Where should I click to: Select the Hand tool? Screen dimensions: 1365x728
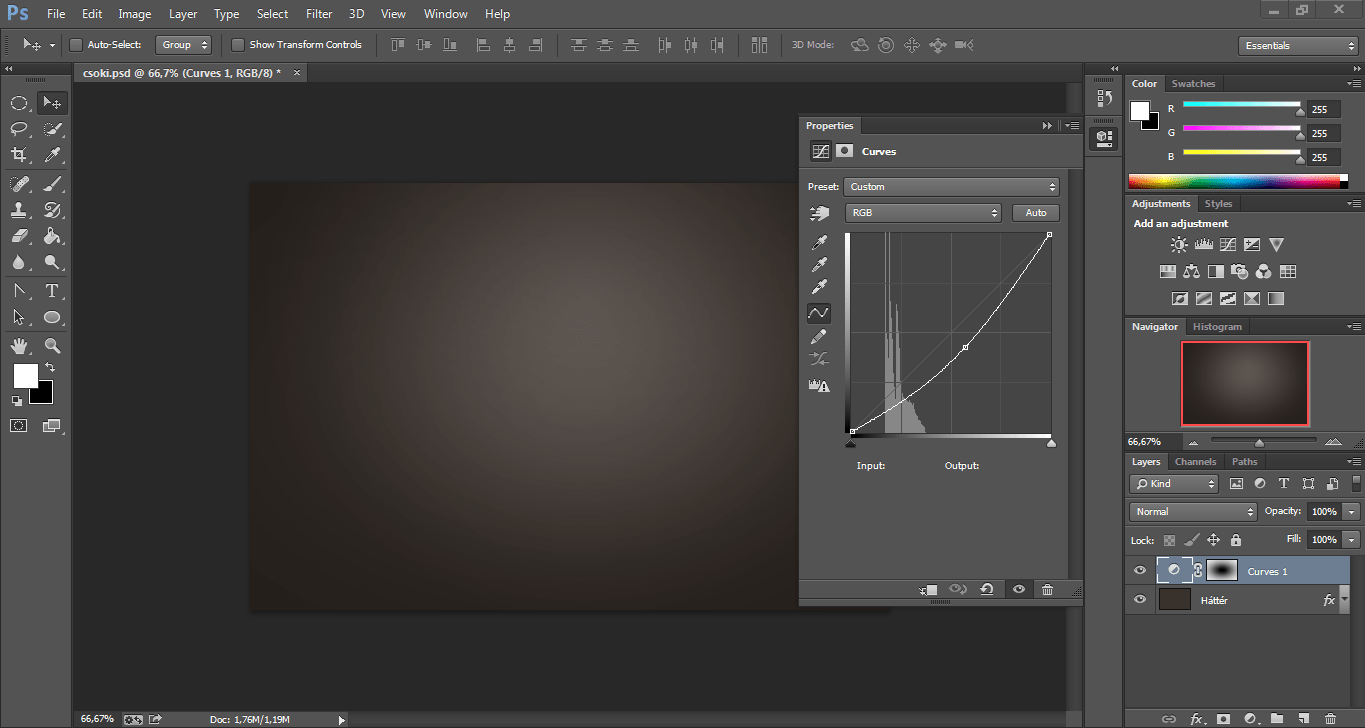pos(19,346)
